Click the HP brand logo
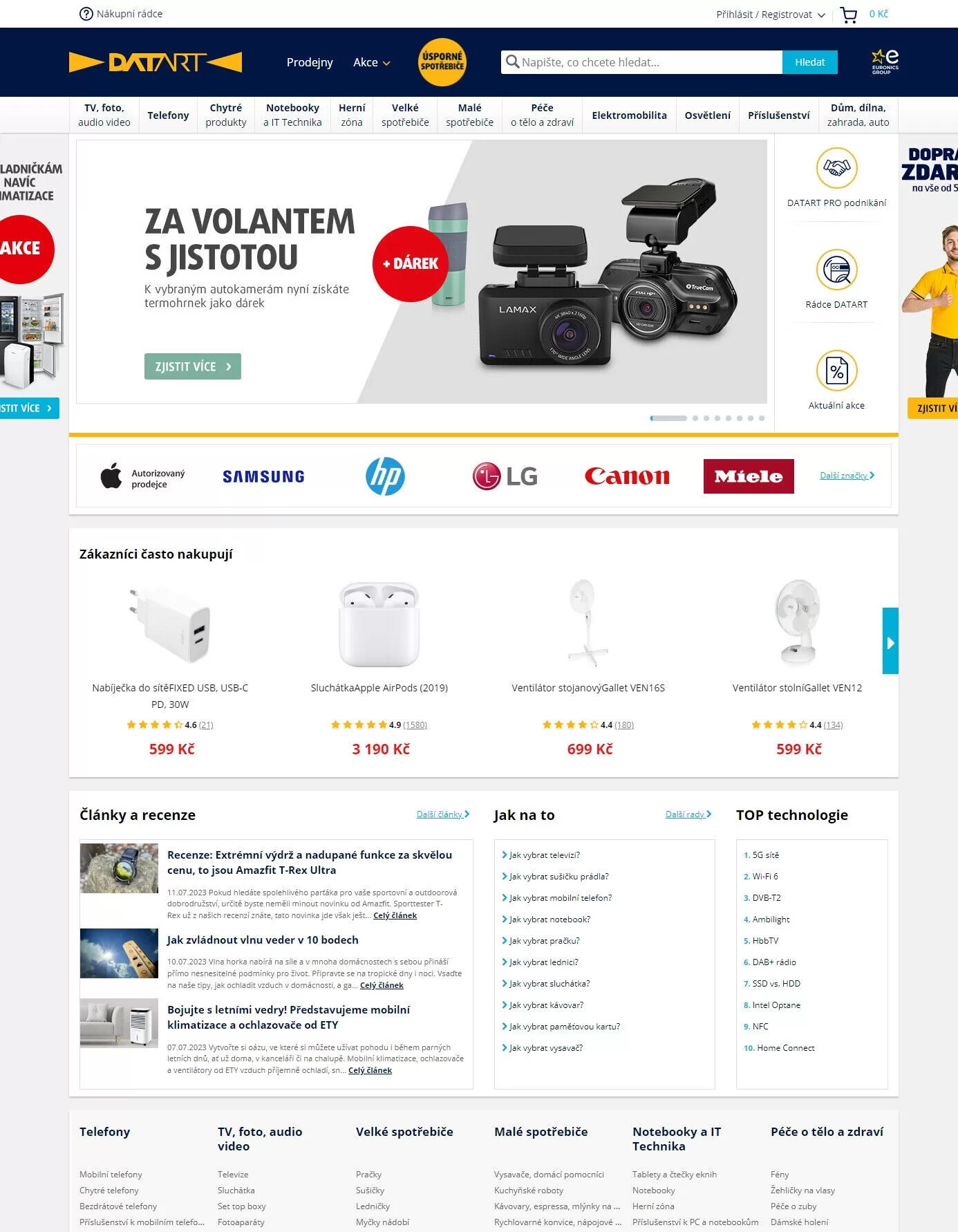Image resolution: width=958 pixels, height=1232 pixels. pos(385,476)
